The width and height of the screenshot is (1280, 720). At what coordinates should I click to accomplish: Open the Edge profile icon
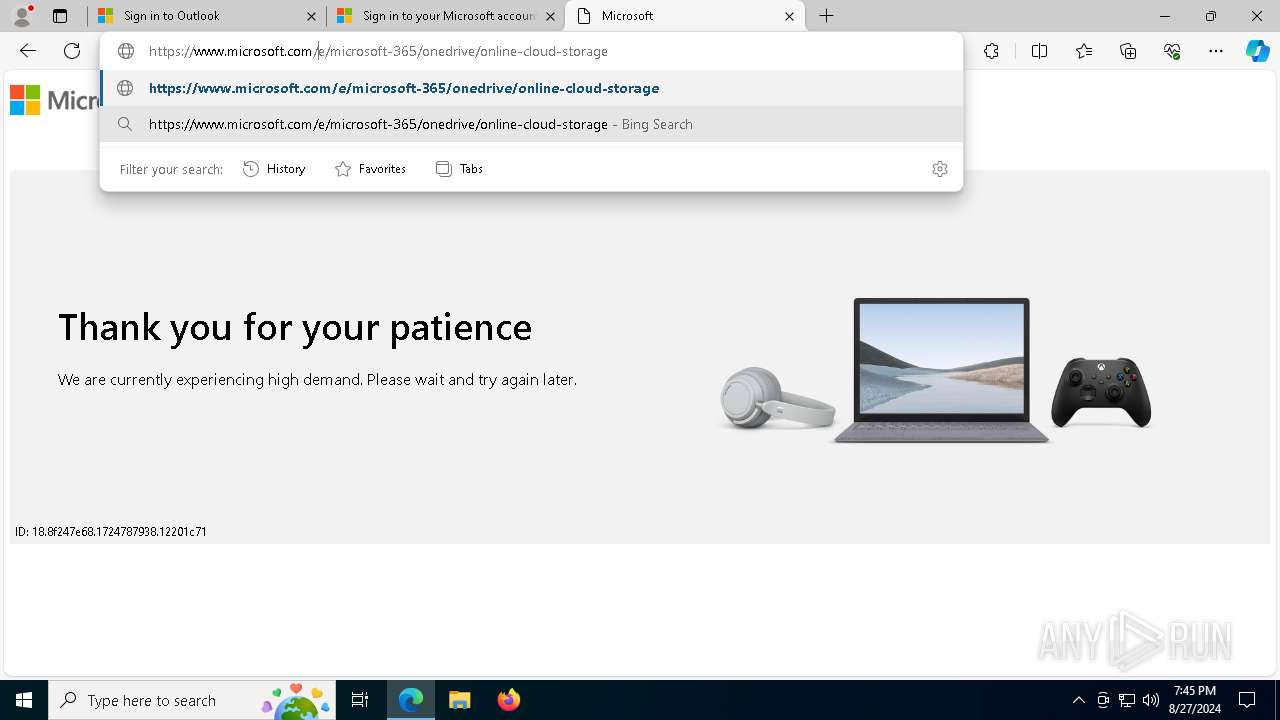tap(22, 16)
